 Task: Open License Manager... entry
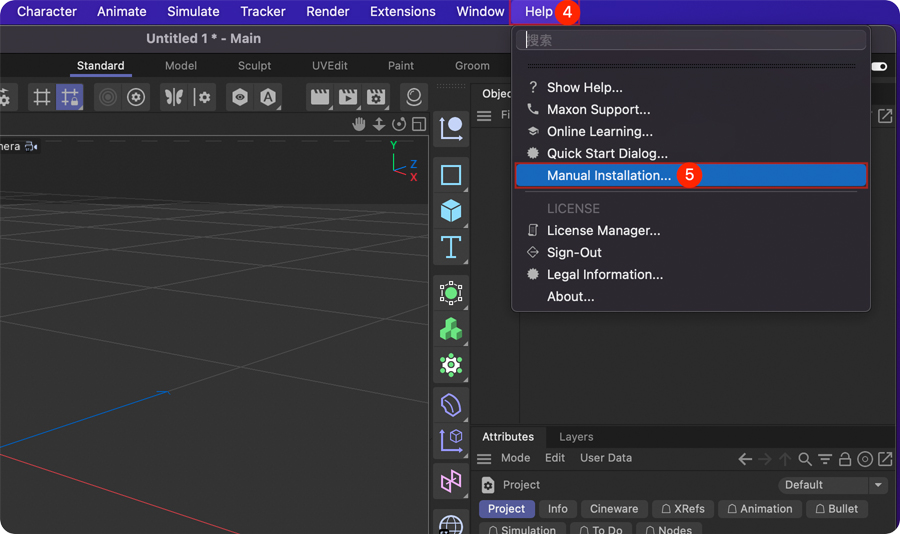[x=690, y=230]
